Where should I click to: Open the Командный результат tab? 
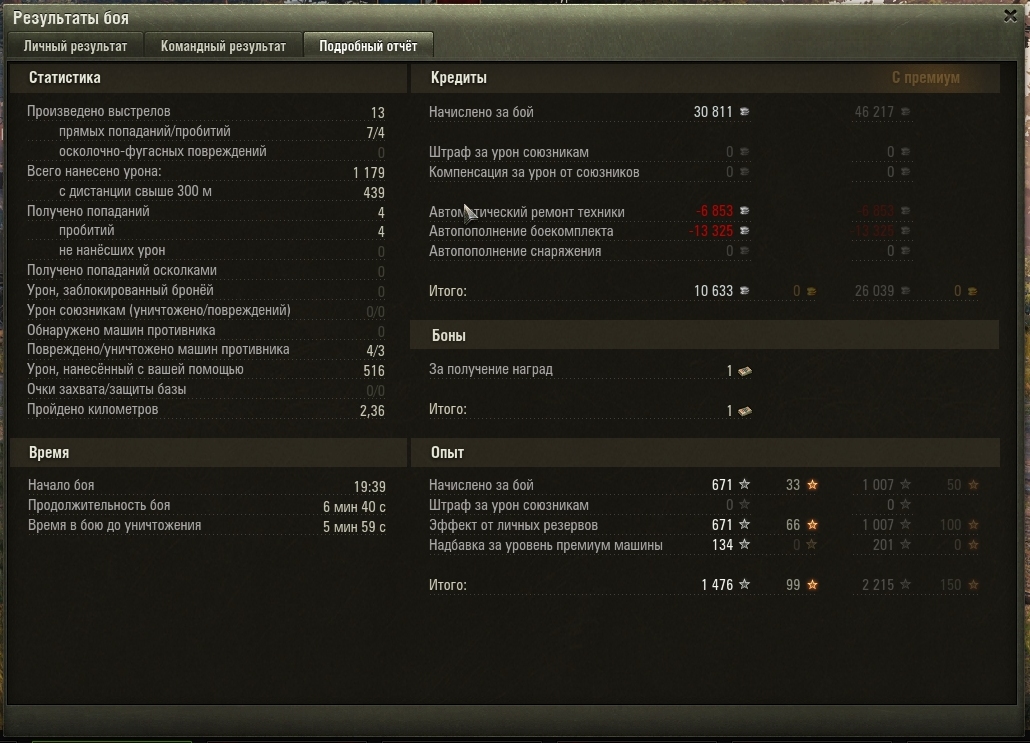[x=223, y=46]
